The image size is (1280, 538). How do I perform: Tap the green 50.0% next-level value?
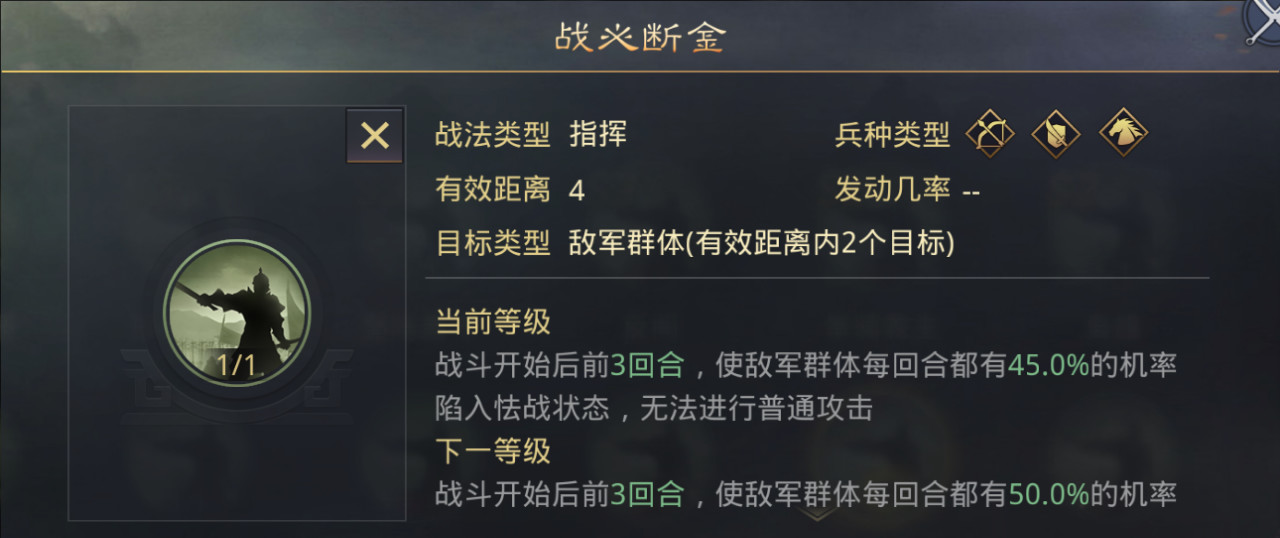click(x=1048, y=494)
